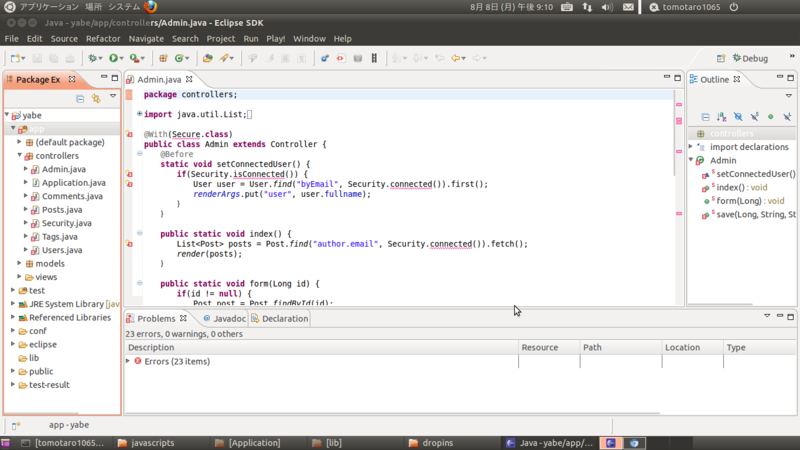800x450 pixels.
Task: Click the red circle-in-page toolbar icon
Action: pyautogui.click(x=340, y=58)
